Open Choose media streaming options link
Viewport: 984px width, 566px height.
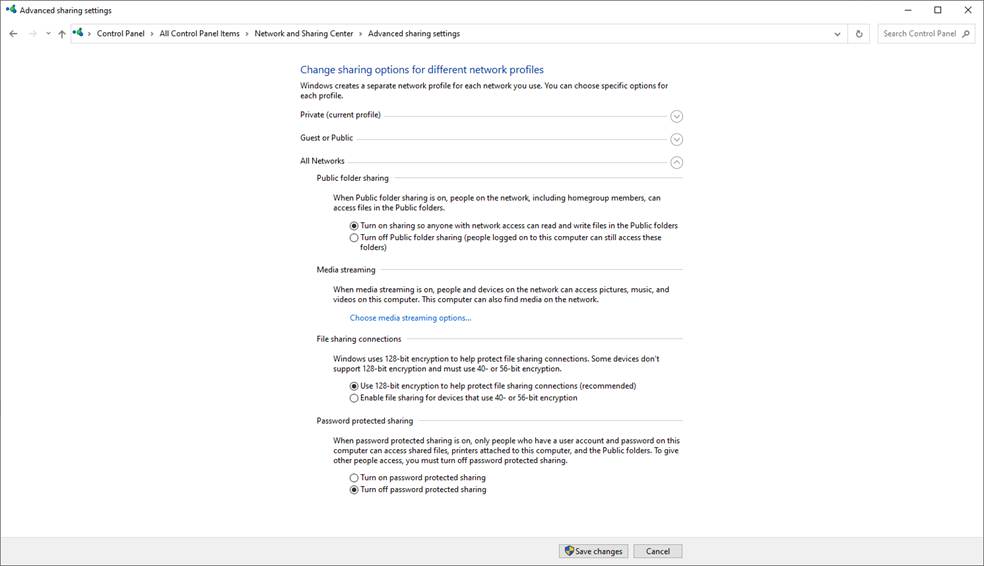point(410,318)
